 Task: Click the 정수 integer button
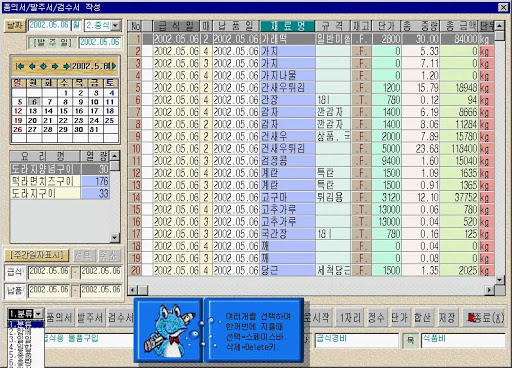pos(376,318)
